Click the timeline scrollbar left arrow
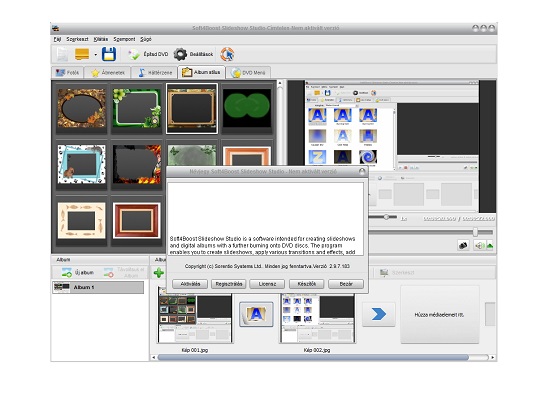 point(154,358)
